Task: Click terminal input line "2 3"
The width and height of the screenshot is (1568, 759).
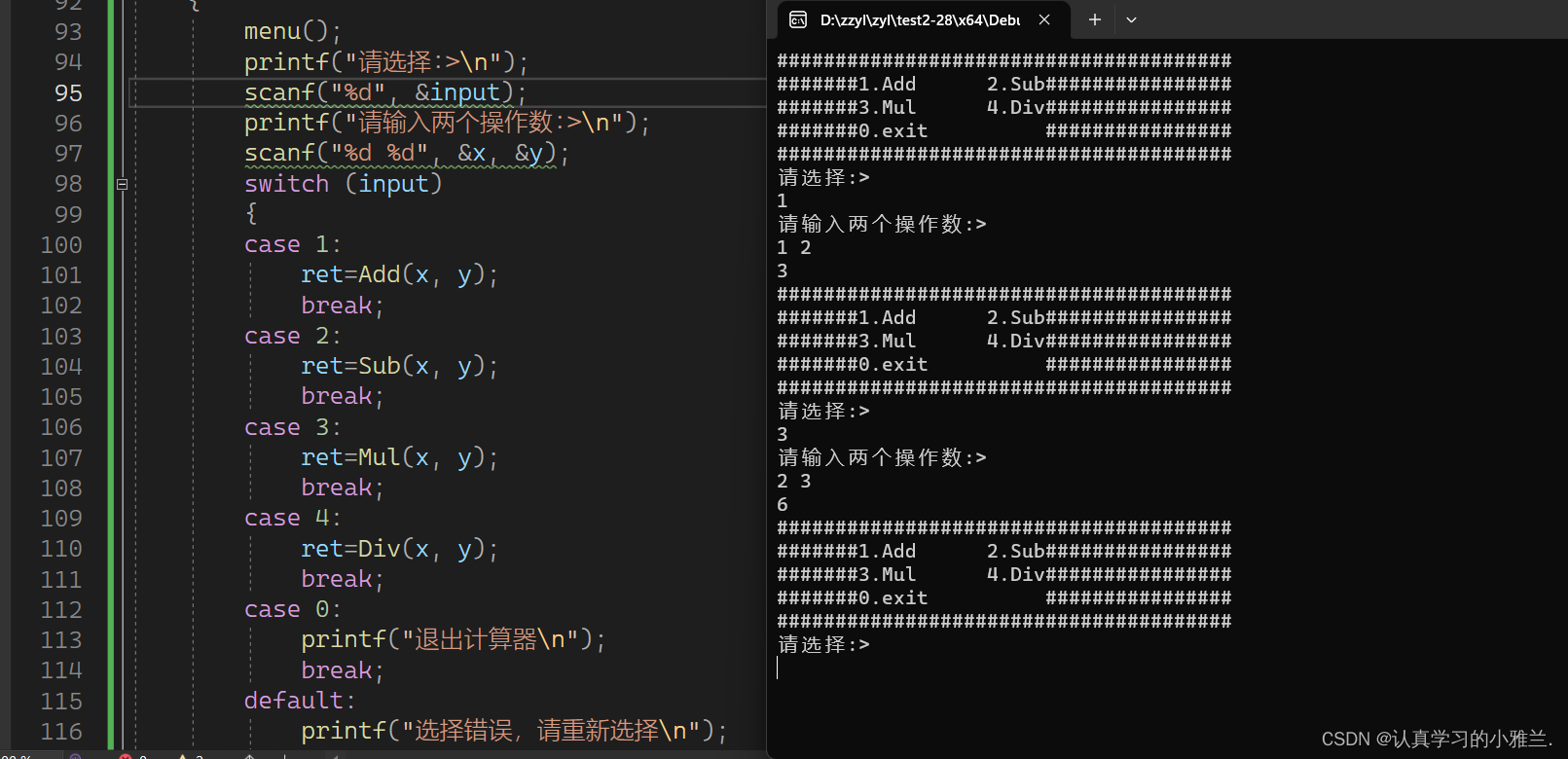Action: [794, 482]
